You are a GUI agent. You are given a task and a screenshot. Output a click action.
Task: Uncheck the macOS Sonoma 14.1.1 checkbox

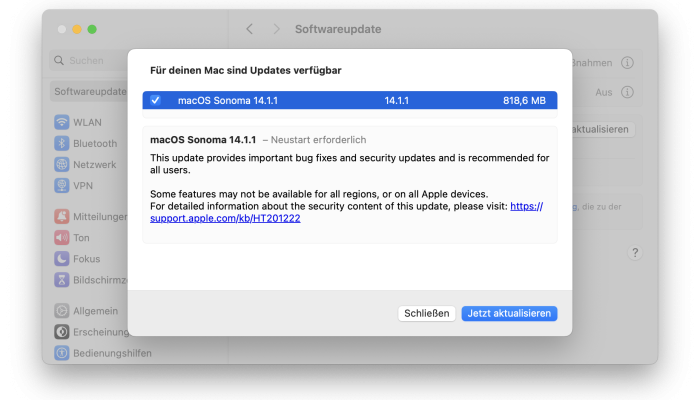point(155,100)
